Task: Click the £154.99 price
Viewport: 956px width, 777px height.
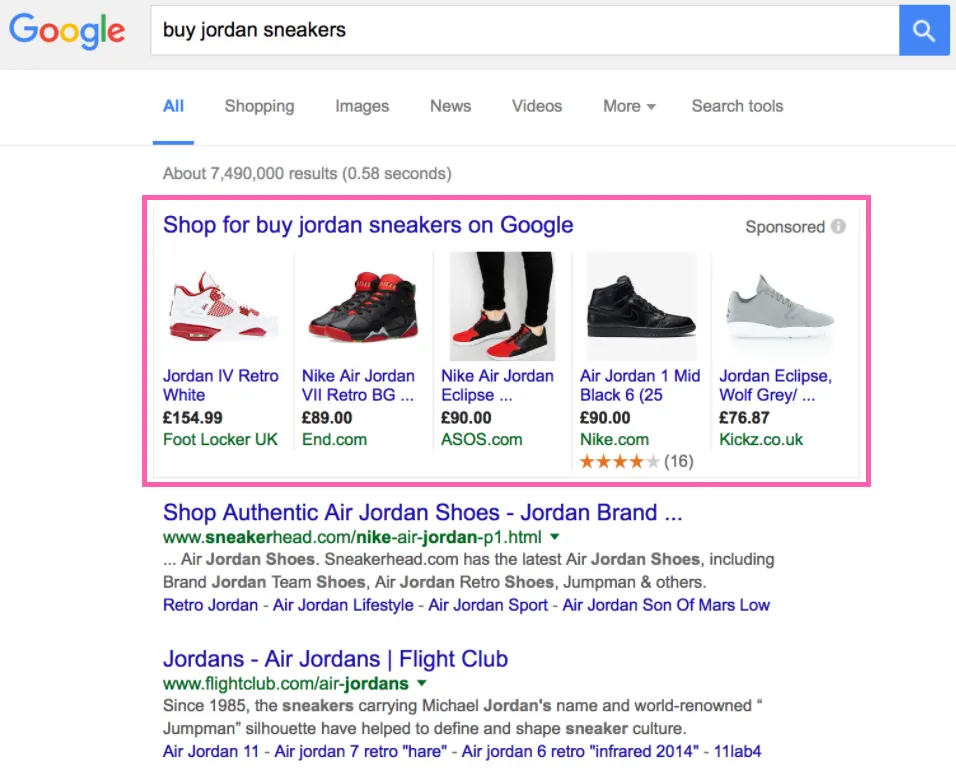Action: click(193, 418)
